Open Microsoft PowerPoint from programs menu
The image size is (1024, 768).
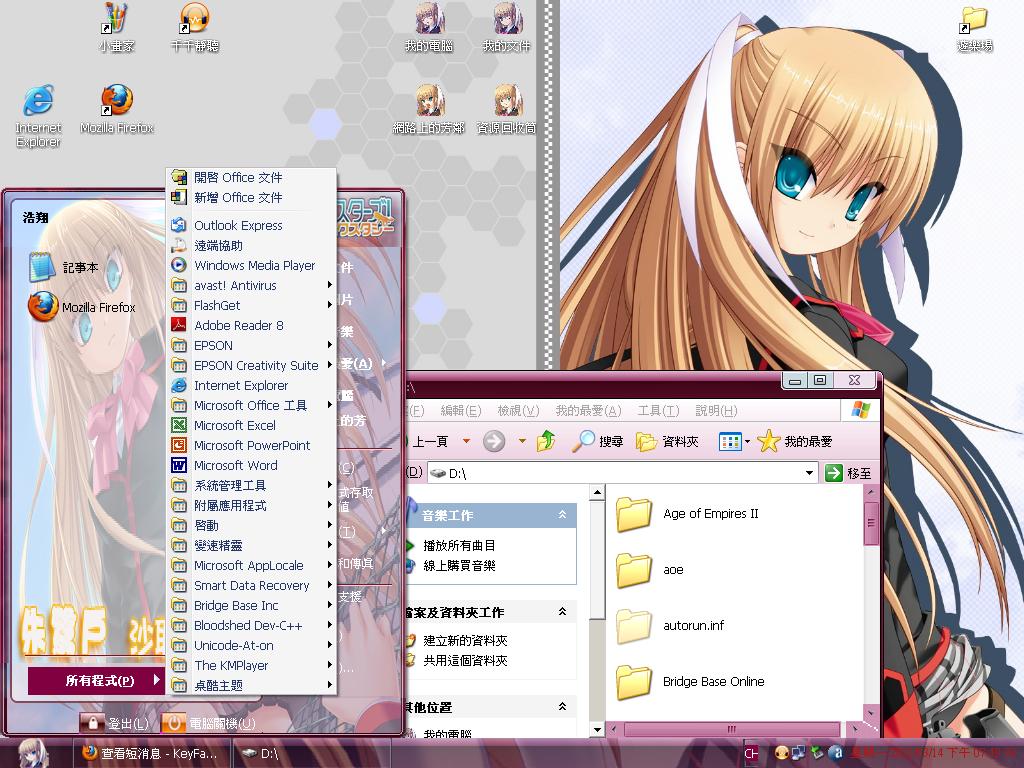click(x=251, y=445)
